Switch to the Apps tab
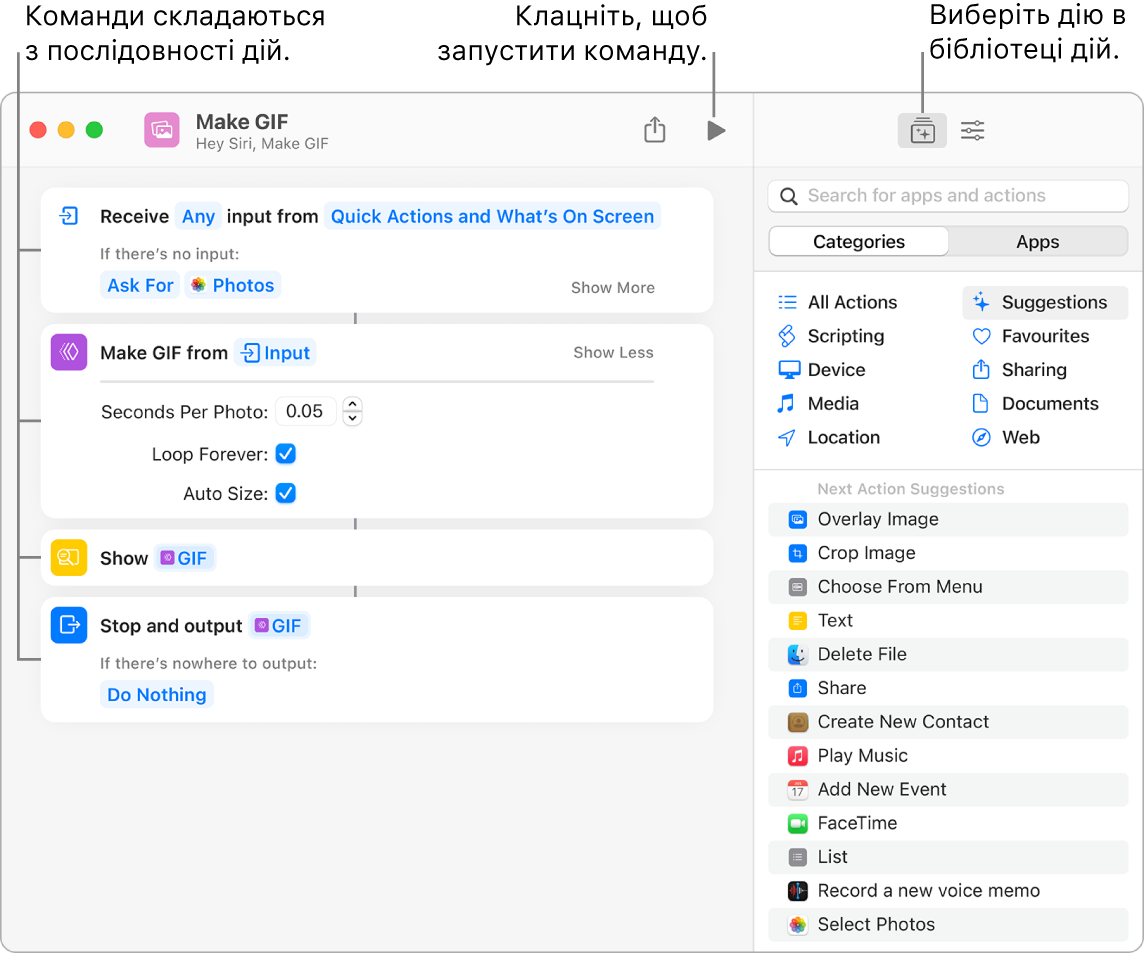 coord(1037,242)
